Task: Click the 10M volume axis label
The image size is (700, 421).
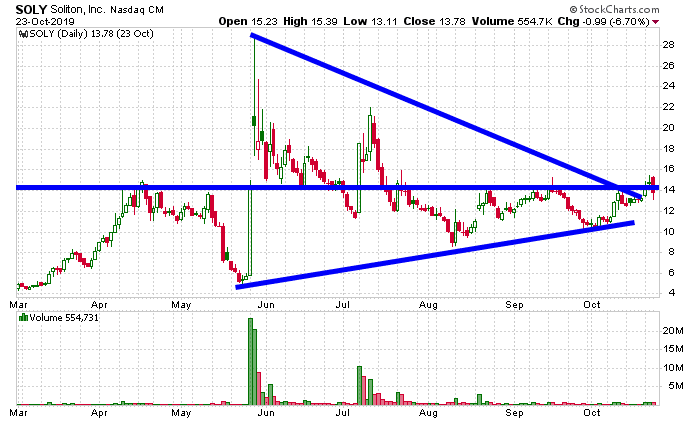Action: 673,368
